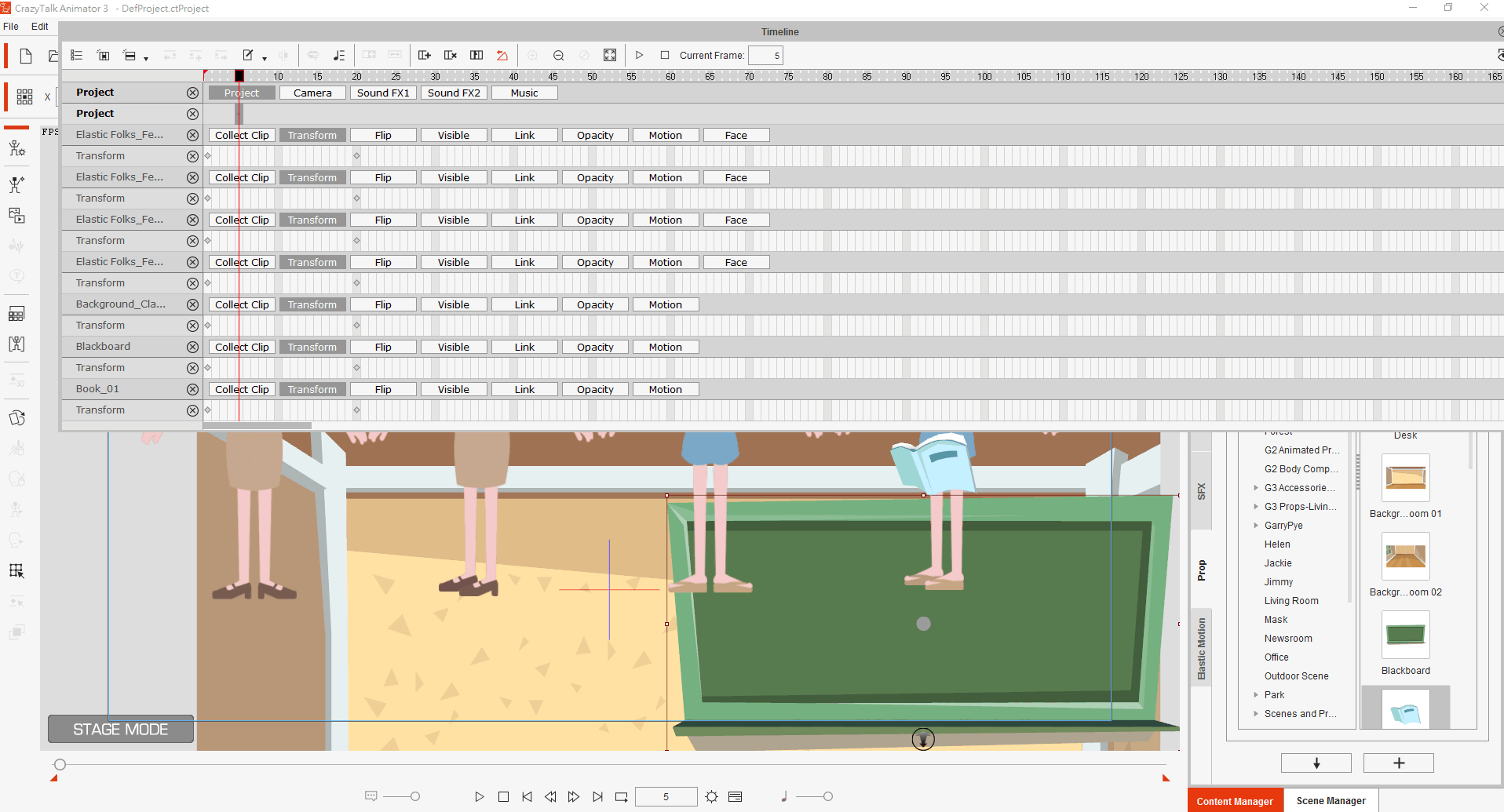This screenshot has width=1504, height=812.
Task: Open the track list icon in Timeline toolbar
Action: click(76, 55)
